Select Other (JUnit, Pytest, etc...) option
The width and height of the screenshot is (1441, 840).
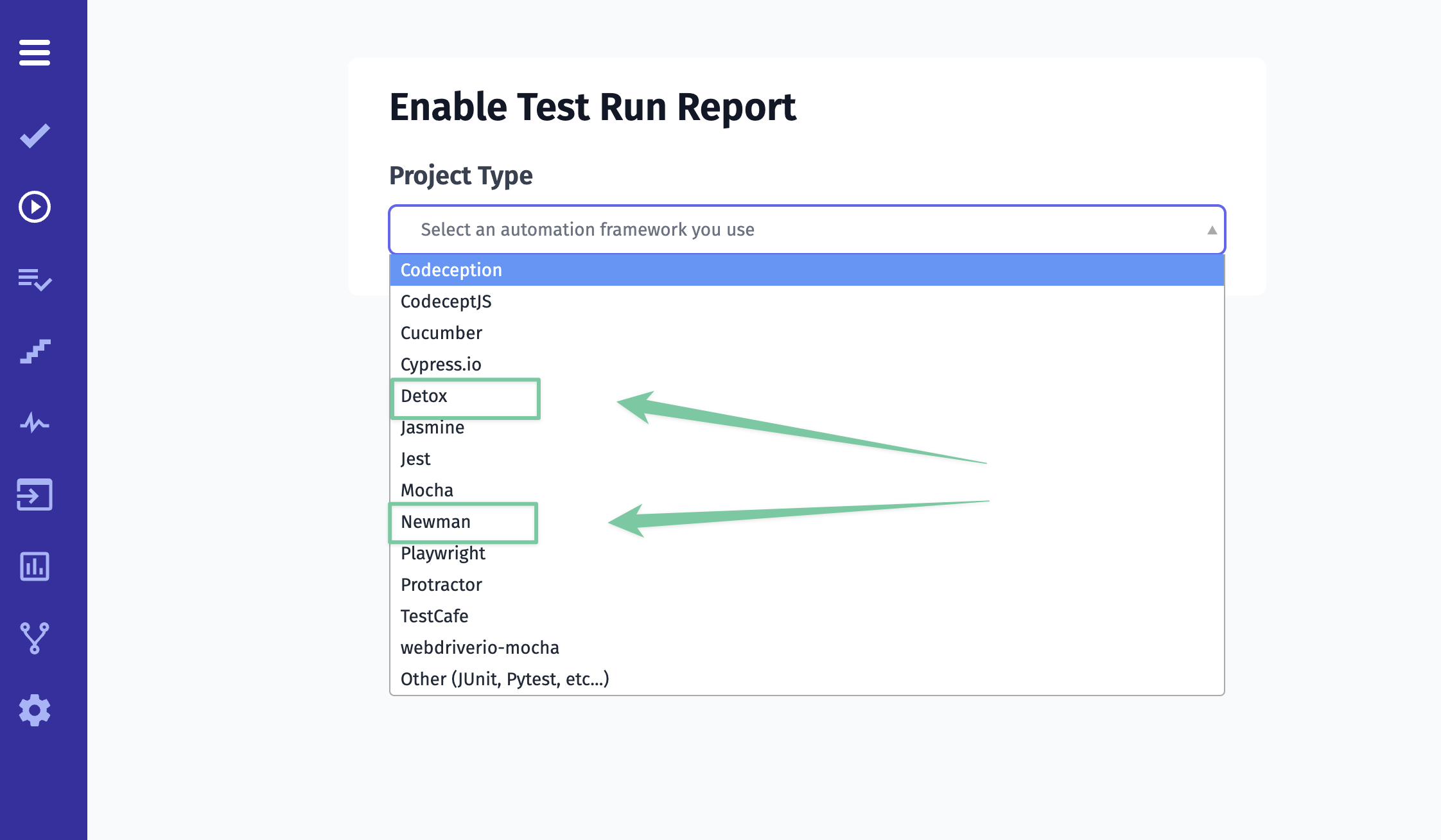pos(807,679)
